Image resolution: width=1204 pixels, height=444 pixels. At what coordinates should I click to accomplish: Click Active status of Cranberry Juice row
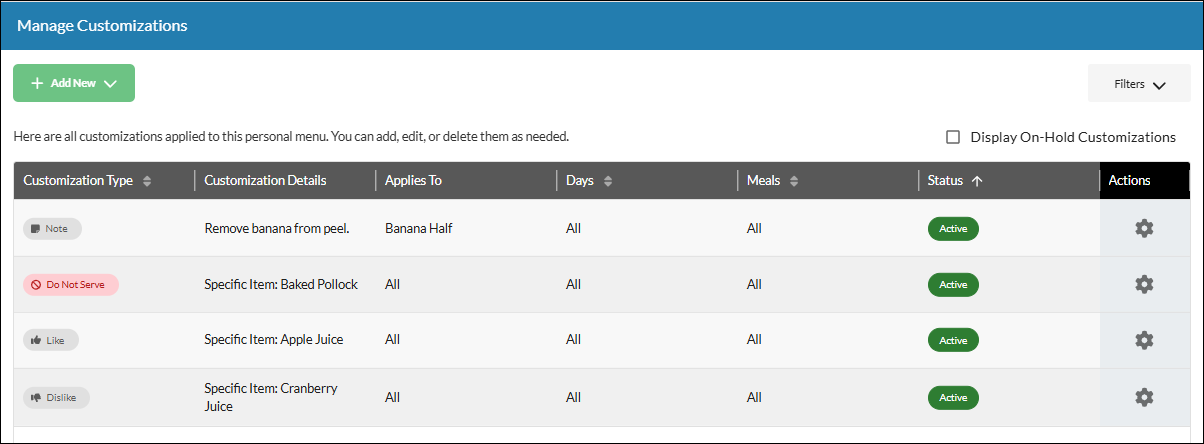pos(953,397)
